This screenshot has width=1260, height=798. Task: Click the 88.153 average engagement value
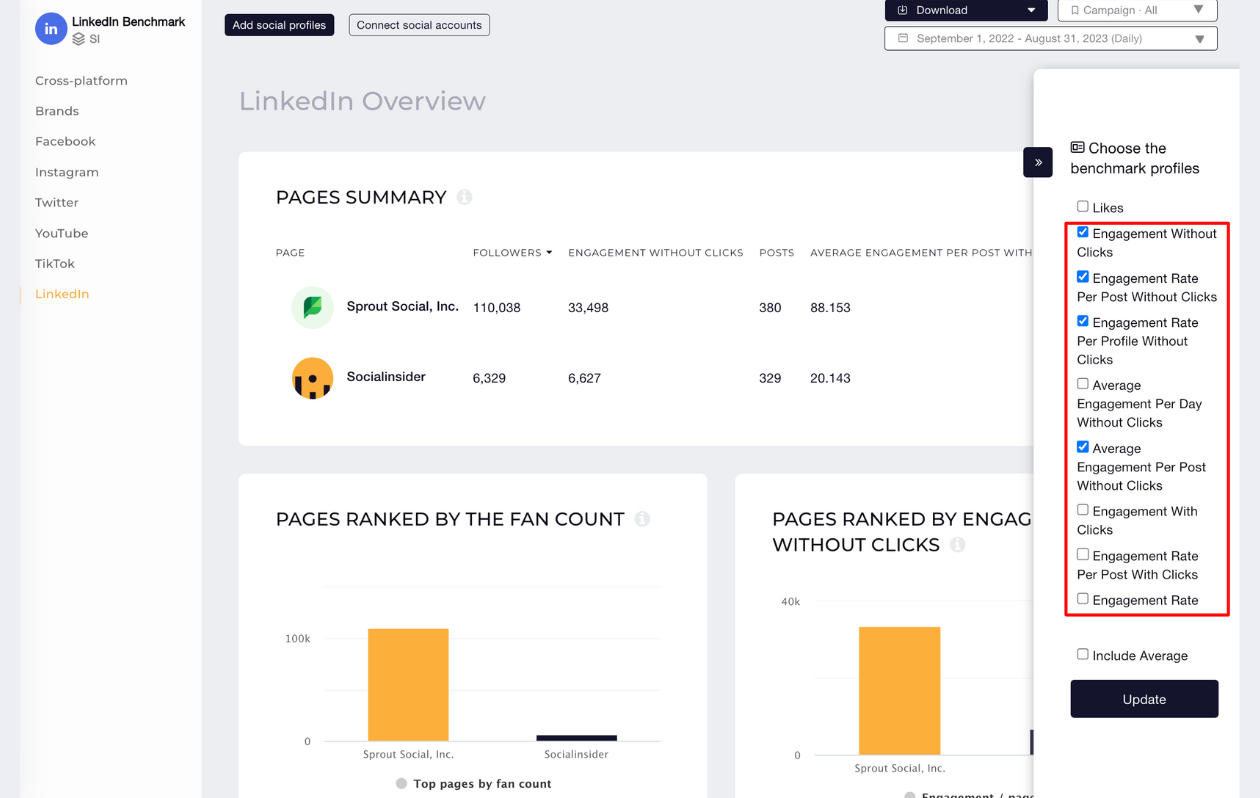click(830, 308)
